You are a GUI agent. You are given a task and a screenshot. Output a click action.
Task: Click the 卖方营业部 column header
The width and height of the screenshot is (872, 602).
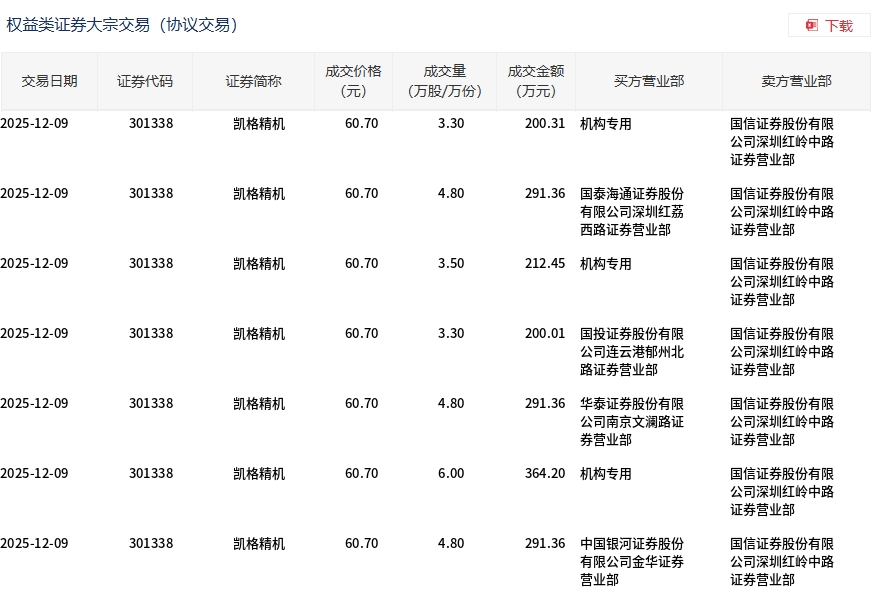click(x=796, y=81)
